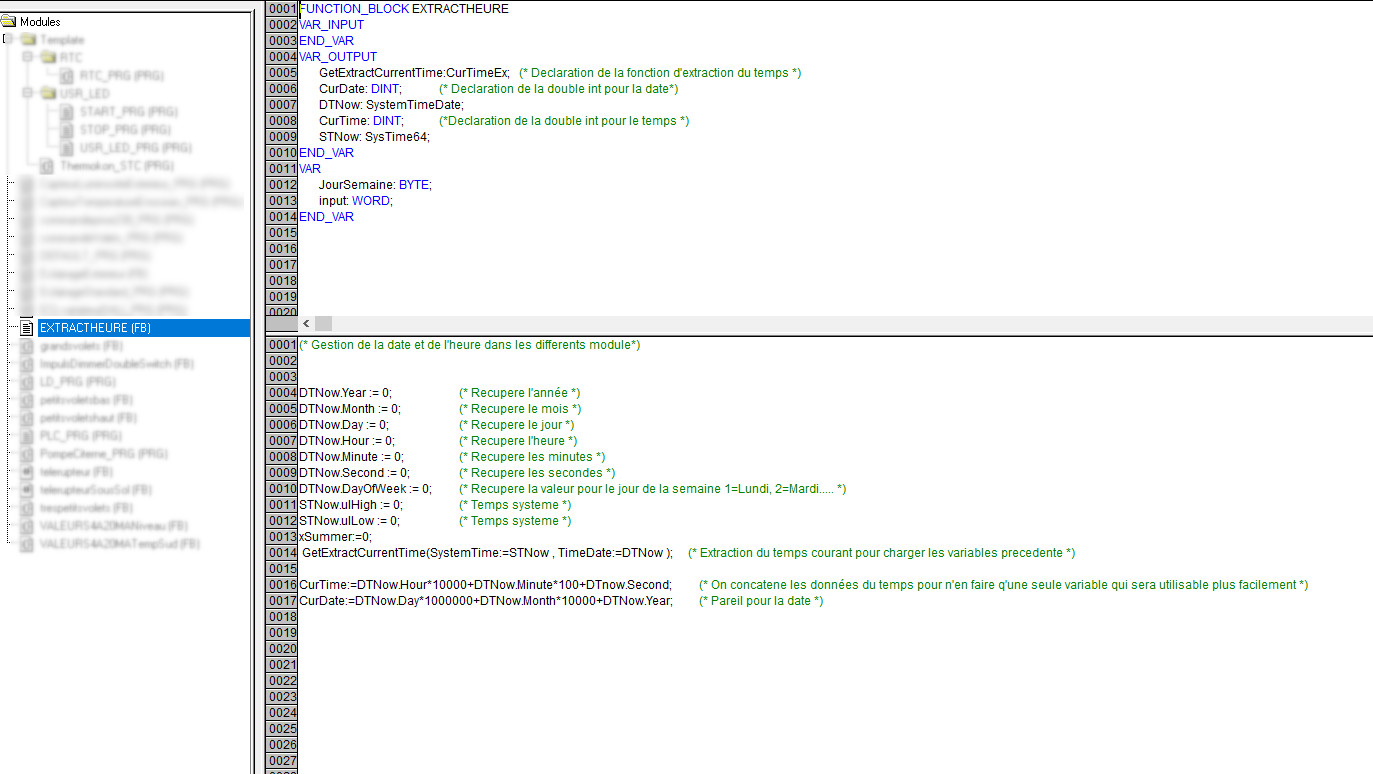The width and height of the screenshot is (1373, 774).
Task: Click the Modules root label
Action: tap(40, 22)
